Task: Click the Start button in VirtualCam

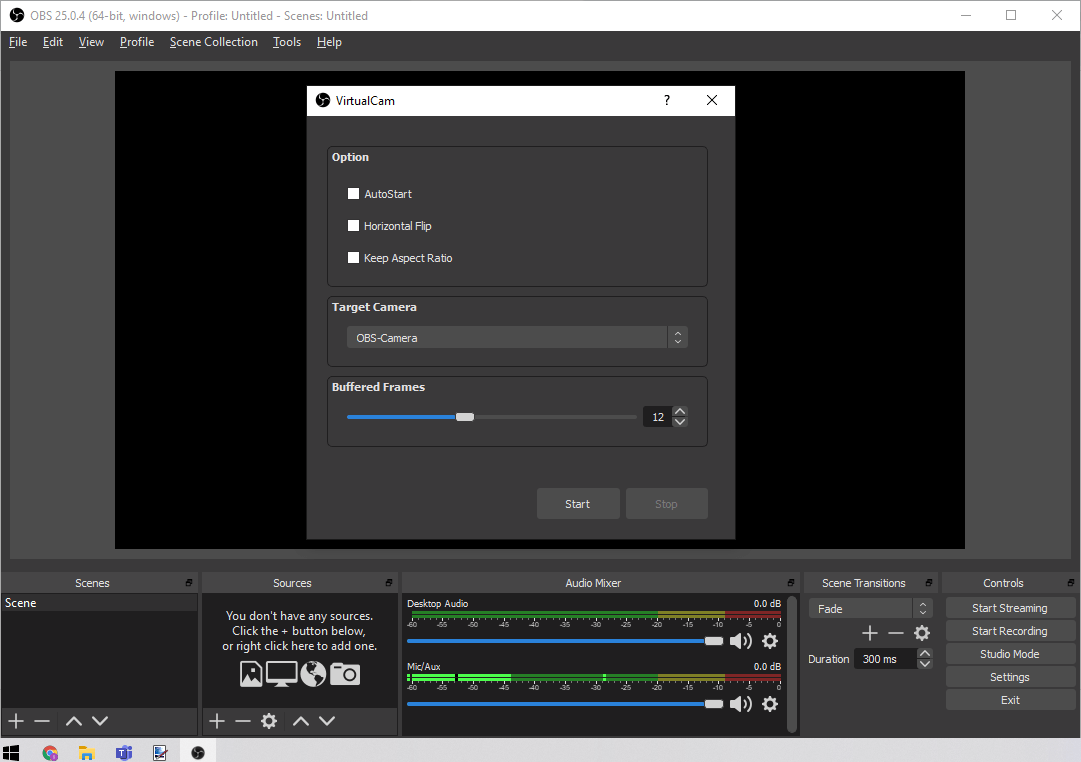Action: 578,504
